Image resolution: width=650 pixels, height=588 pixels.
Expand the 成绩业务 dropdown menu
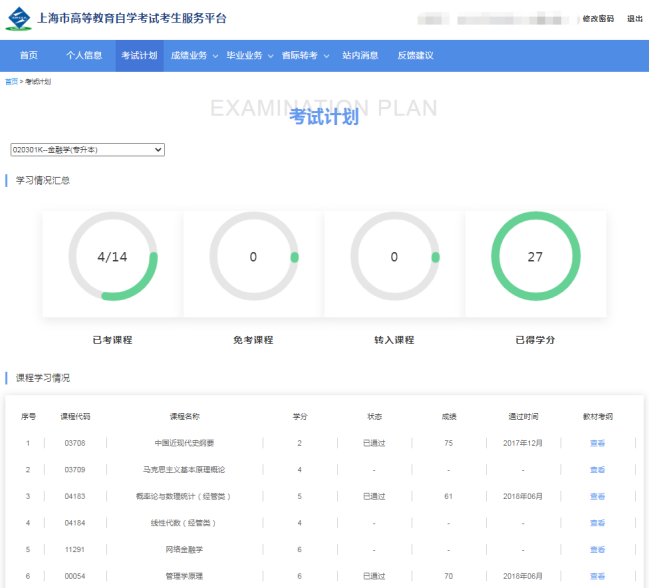coord(192,56)
